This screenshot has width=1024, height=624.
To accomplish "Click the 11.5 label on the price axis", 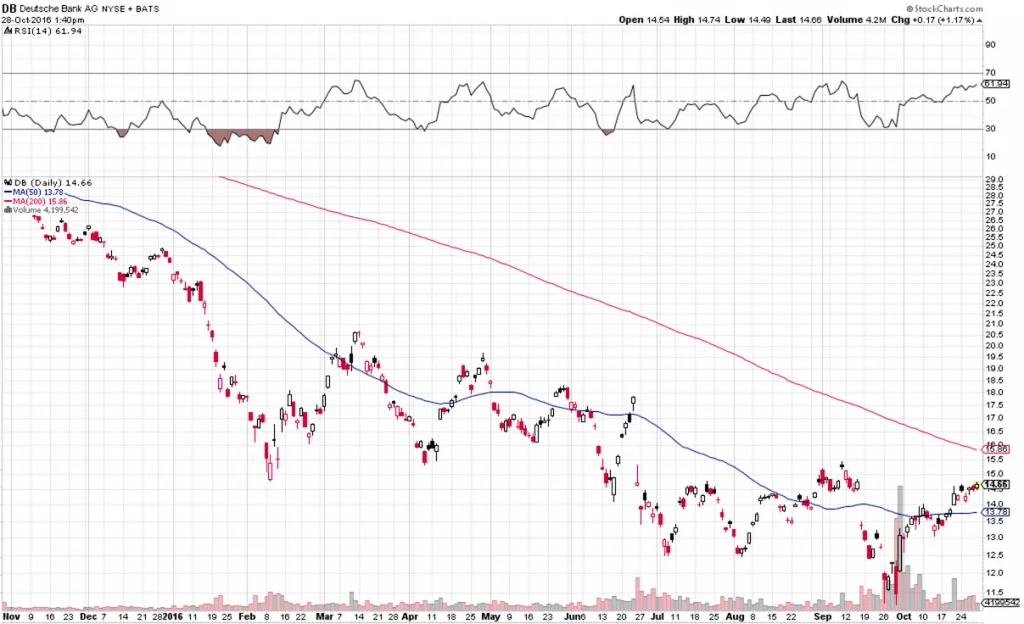I will coord(993,592).
